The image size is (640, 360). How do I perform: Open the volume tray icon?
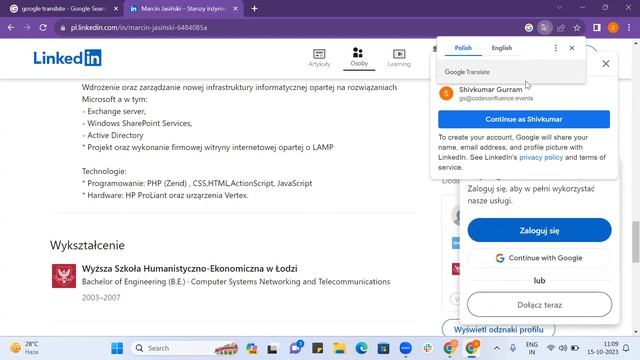(563, 348)
